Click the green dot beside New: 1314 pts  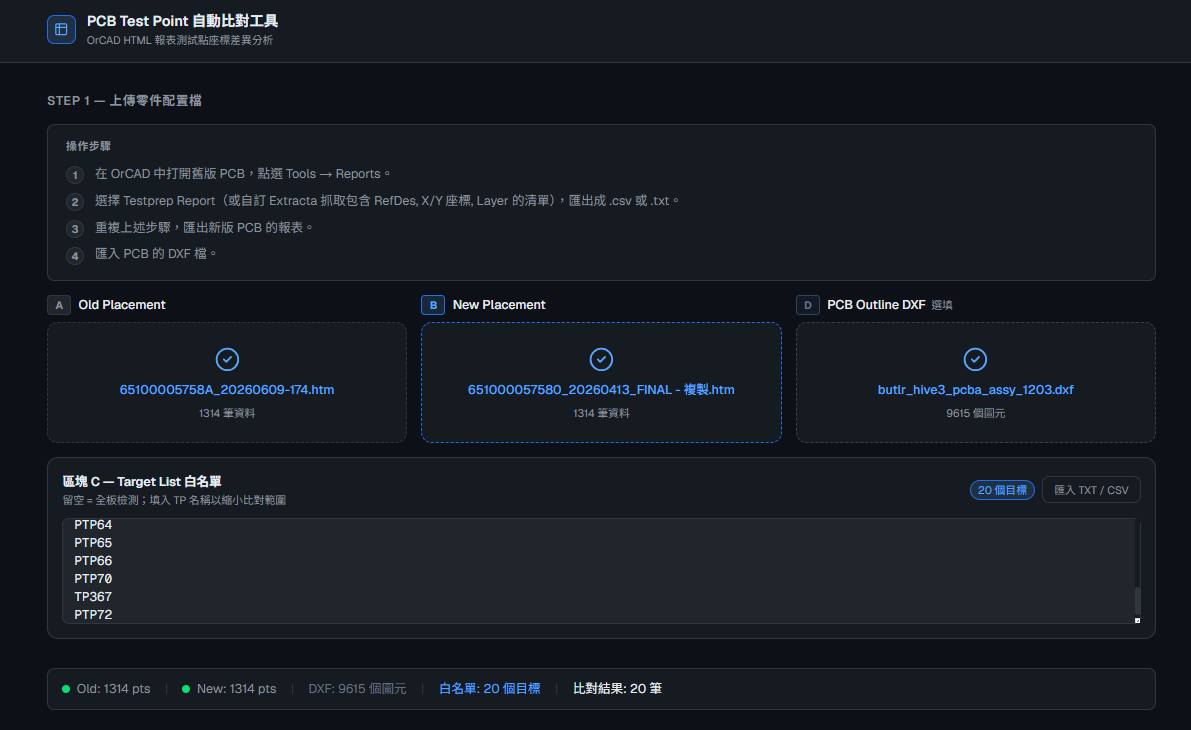(186, 689)
